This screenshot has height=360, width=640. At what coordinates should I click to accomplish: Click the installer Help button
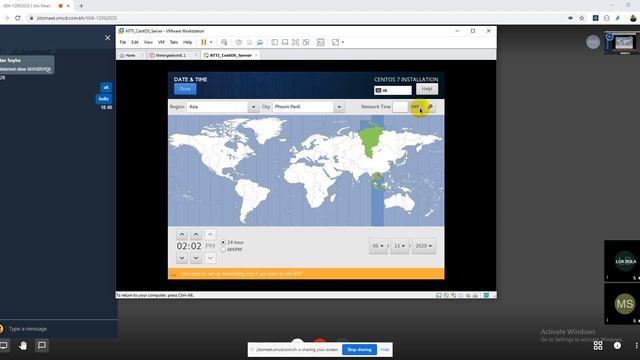(427, 89)
